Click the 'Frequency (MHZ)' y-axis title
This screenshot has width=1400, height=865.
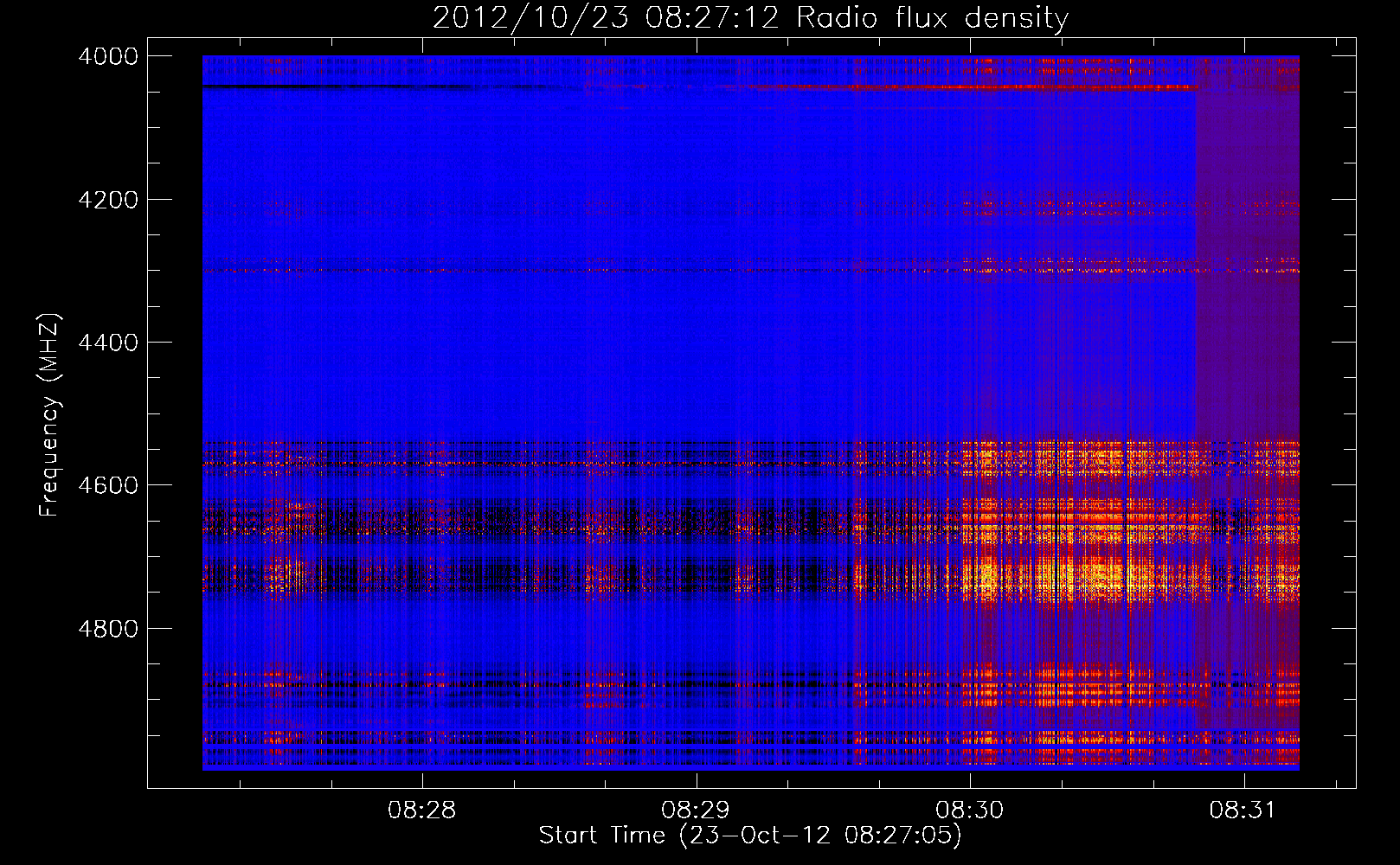click(x=50, y=415)
